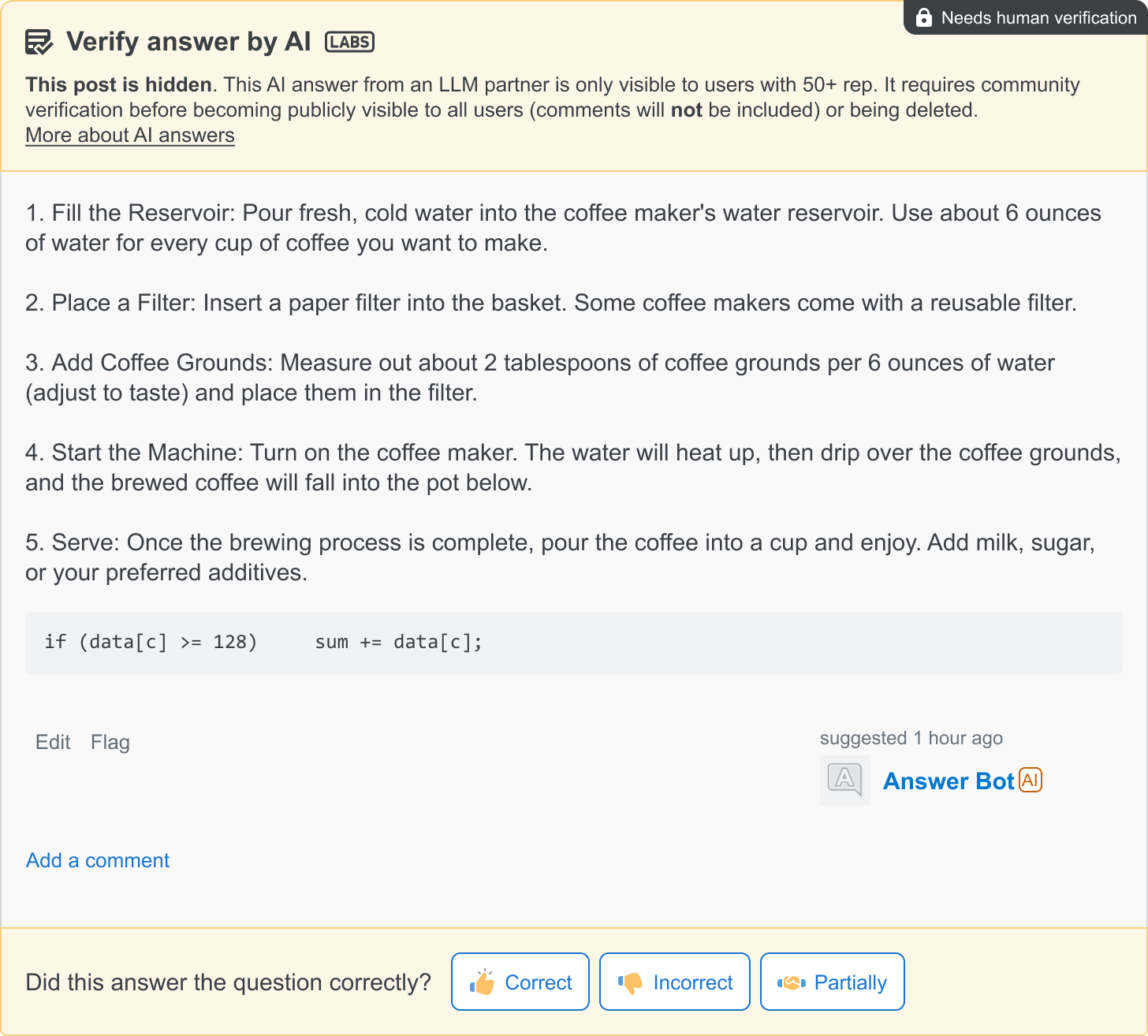This screenshot has width=1148, height=1036.
Task: Mark the answer as Correct
Action: 520,982
